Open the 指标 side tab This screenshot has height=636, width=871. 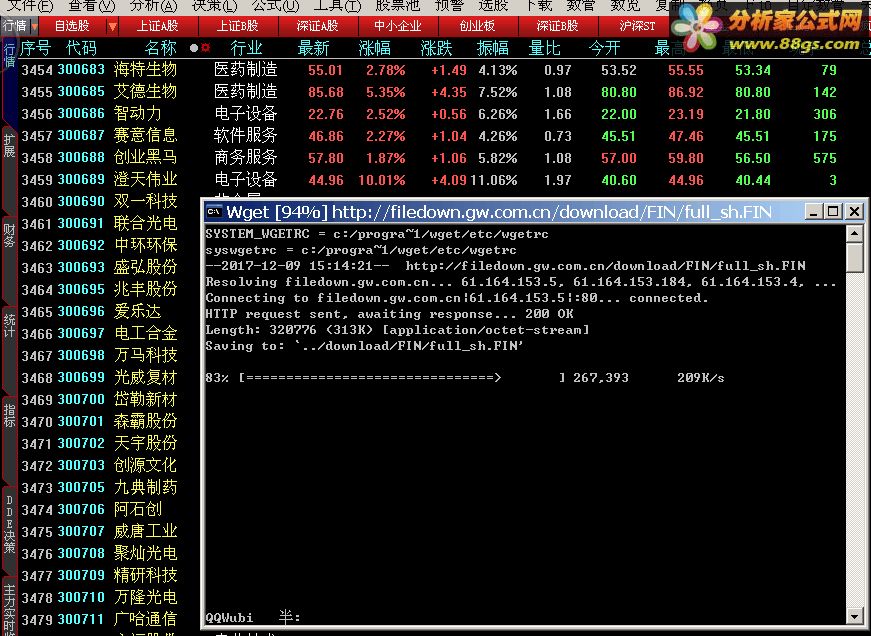click(x=9, y=415)
